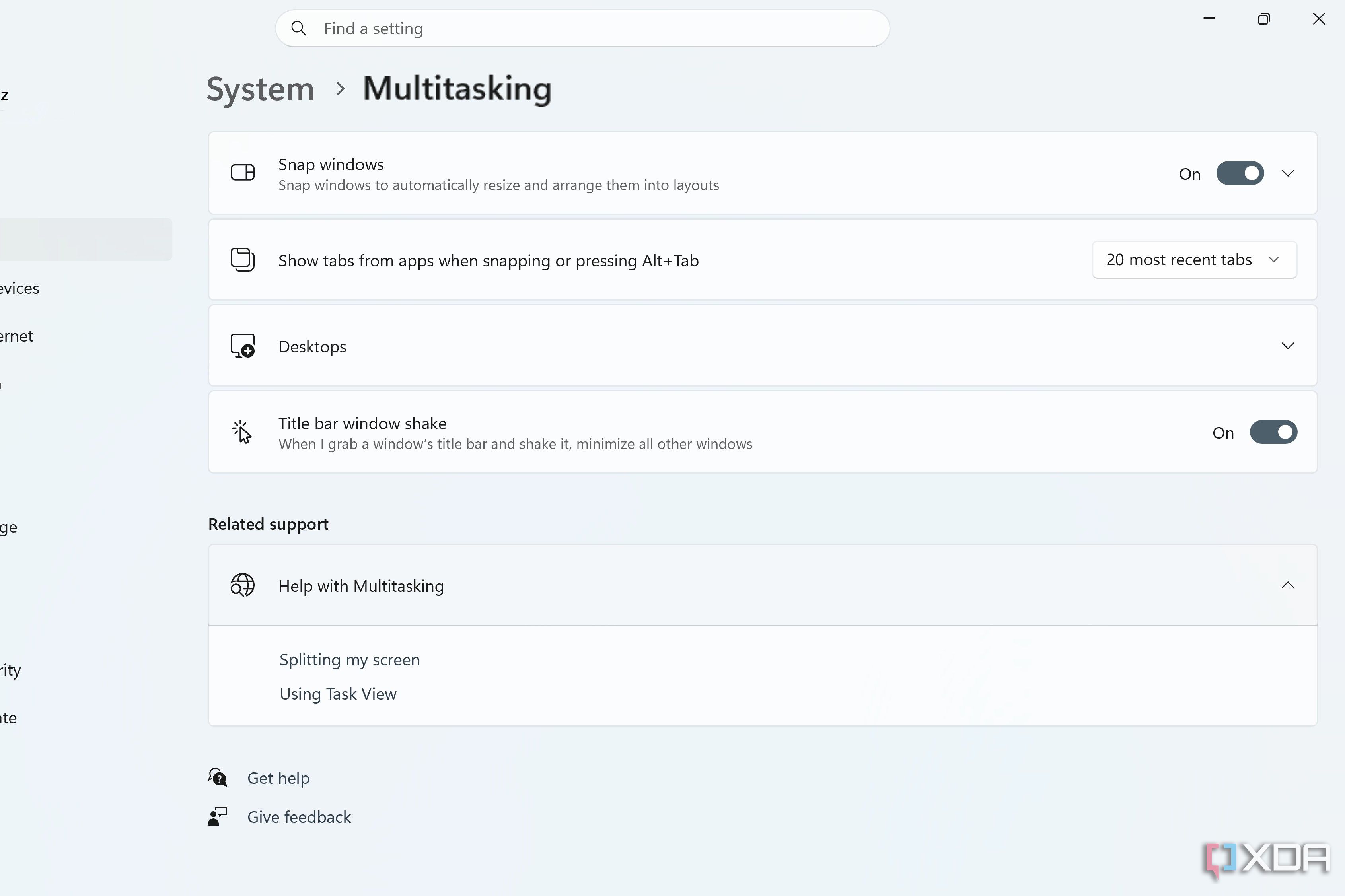Click the Get help headset icon
This screenshot has height=896, width=1345.
218,778
